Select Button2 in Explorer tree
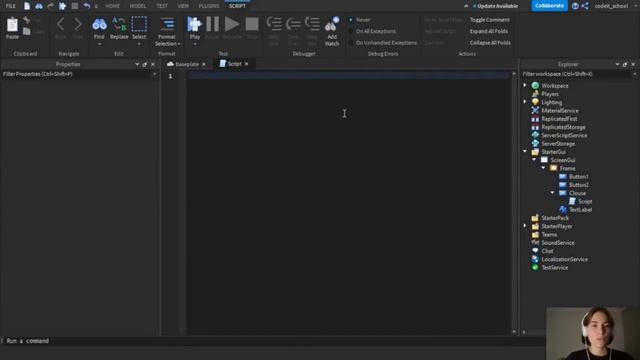The height and width of the screenshot is (360, 640). point(578,184)
